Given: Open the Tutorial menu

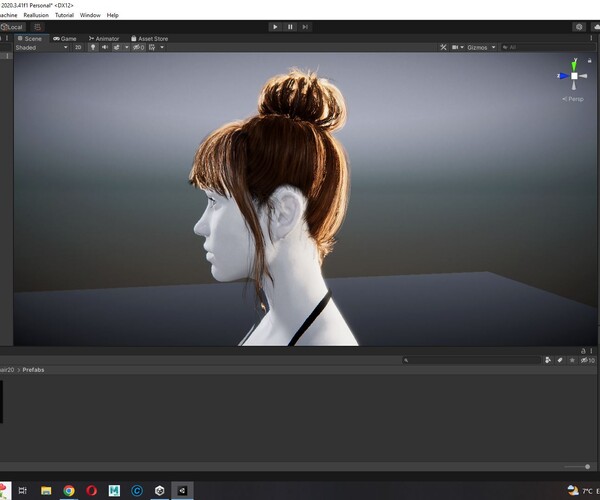Looking at the screenshot, I should pyautogui.click(x=64, y=15).
